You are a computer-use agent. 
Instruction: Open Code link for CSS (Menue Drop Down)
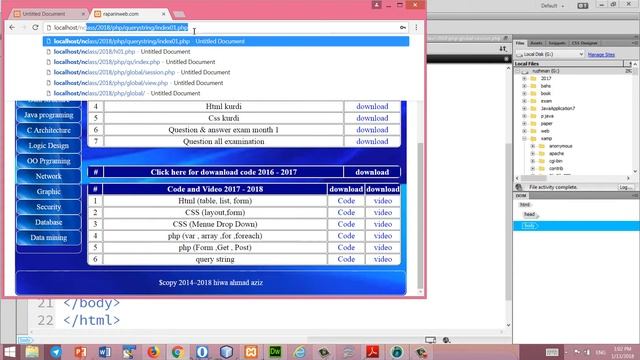[x=346, y=224]
